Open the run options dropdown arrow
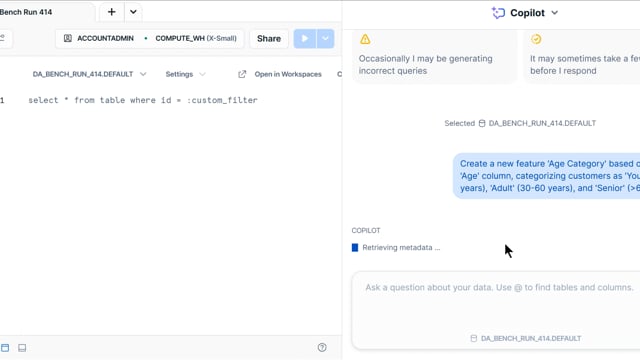 [325, 38]
